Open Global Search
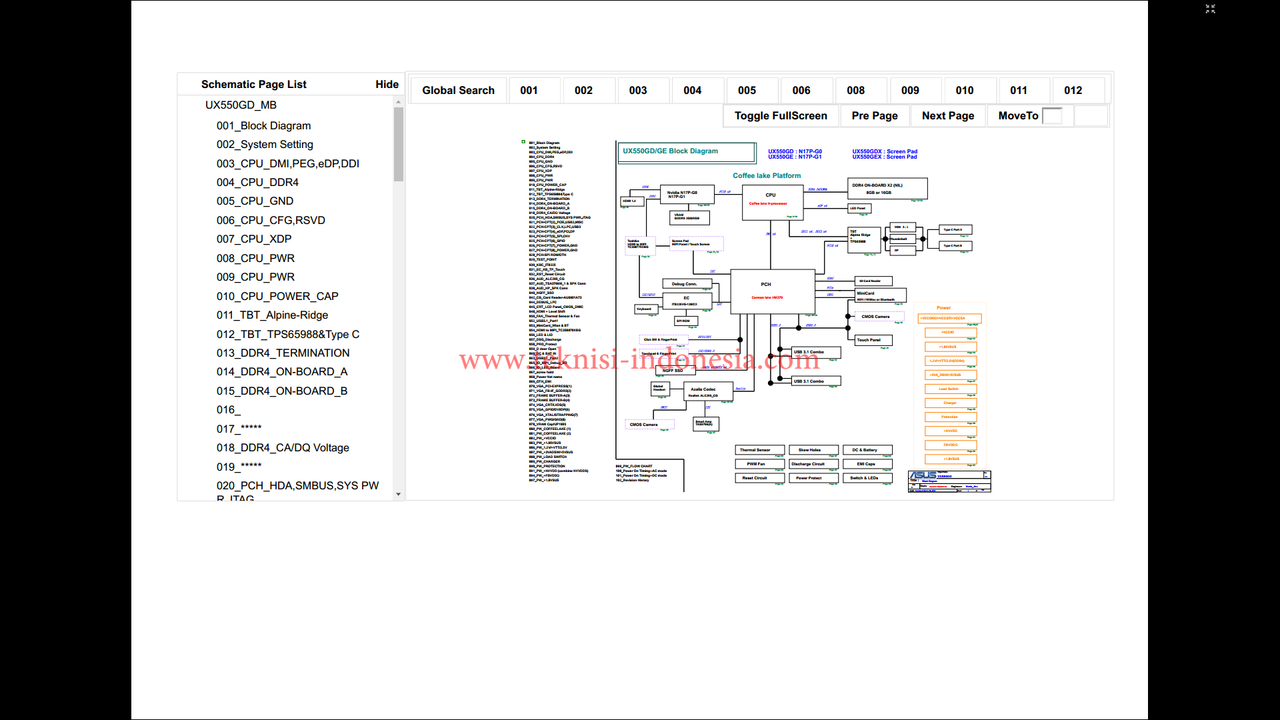Viewport: 1280px width, 720px height. point(458,90)
